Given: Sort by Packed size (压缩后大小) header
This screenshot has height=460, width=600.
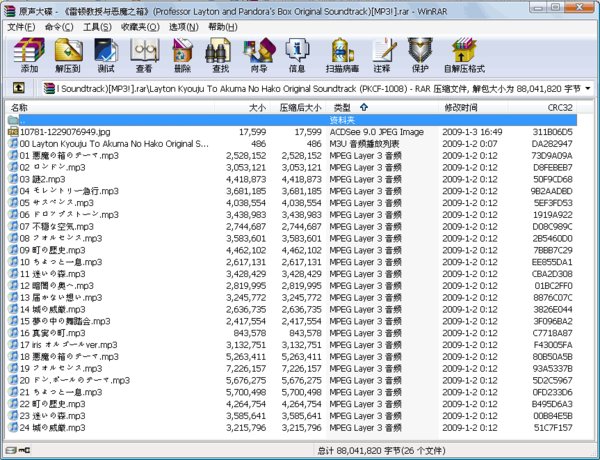Looking at the screenshot, I should (x=298, y=108).
